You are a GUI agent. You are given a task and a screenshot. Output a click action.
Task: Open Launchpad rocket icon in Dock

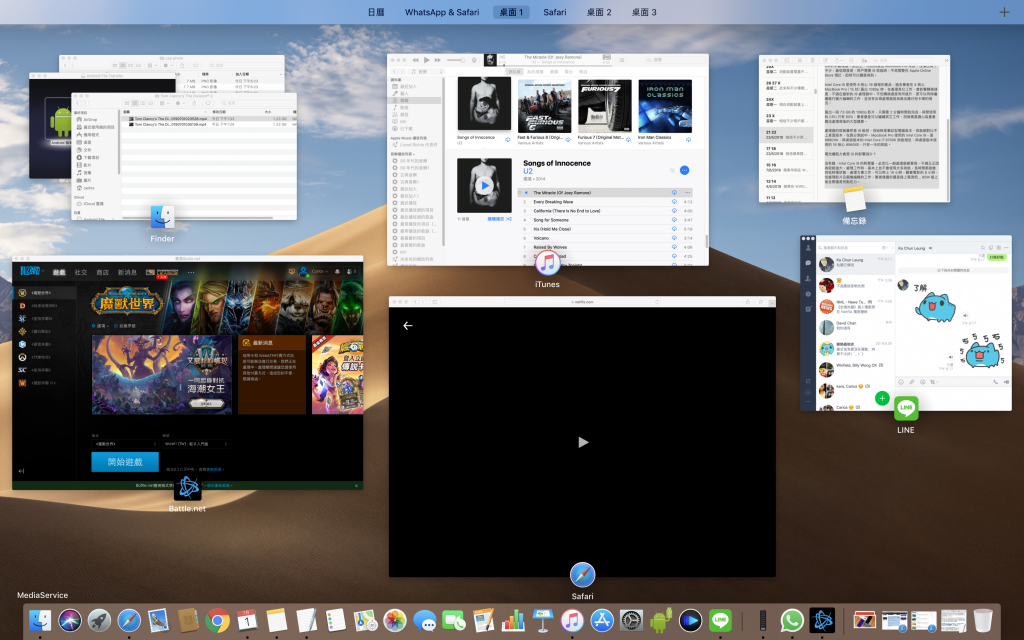99,620
